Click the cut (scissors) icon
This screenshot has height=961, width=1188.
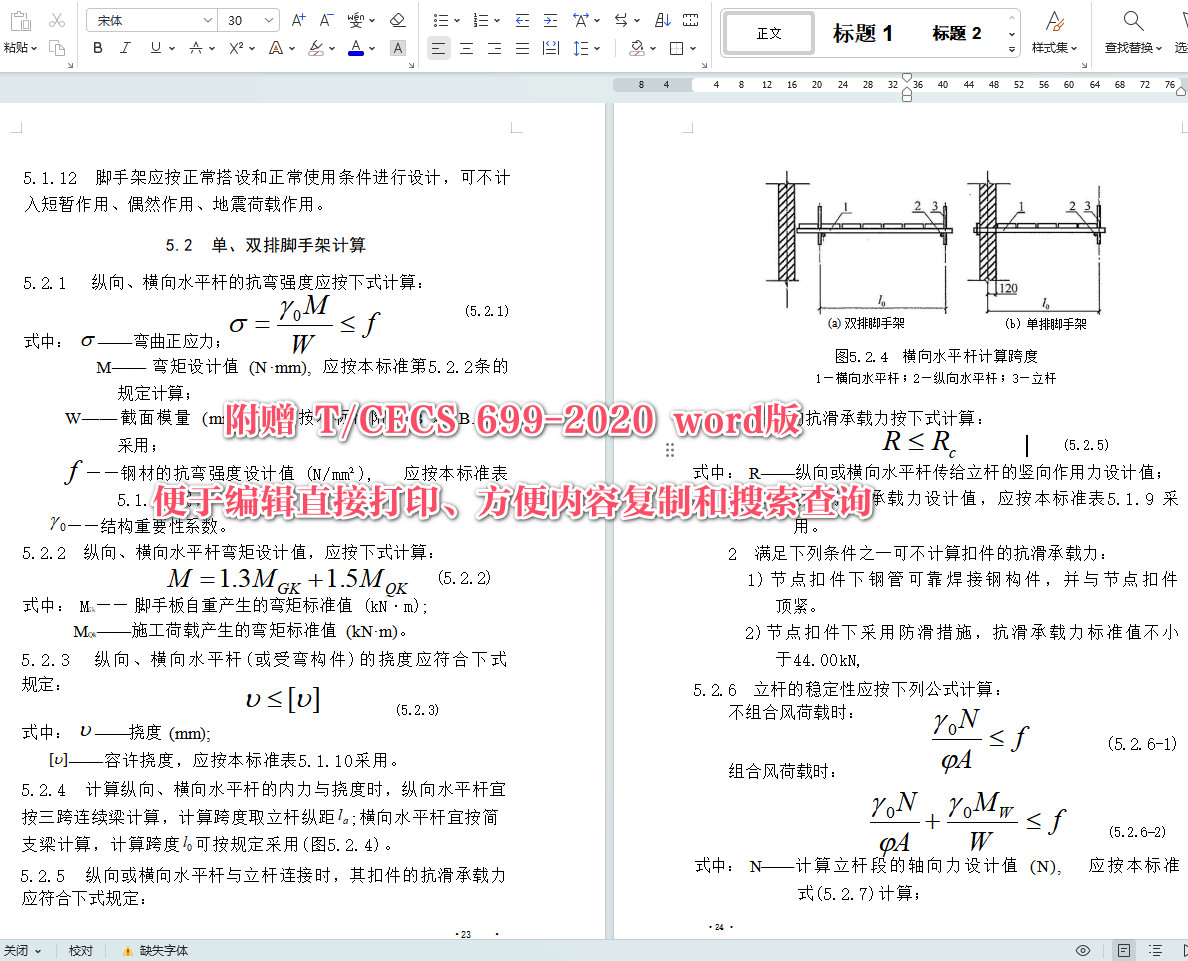tap(56, 19)
